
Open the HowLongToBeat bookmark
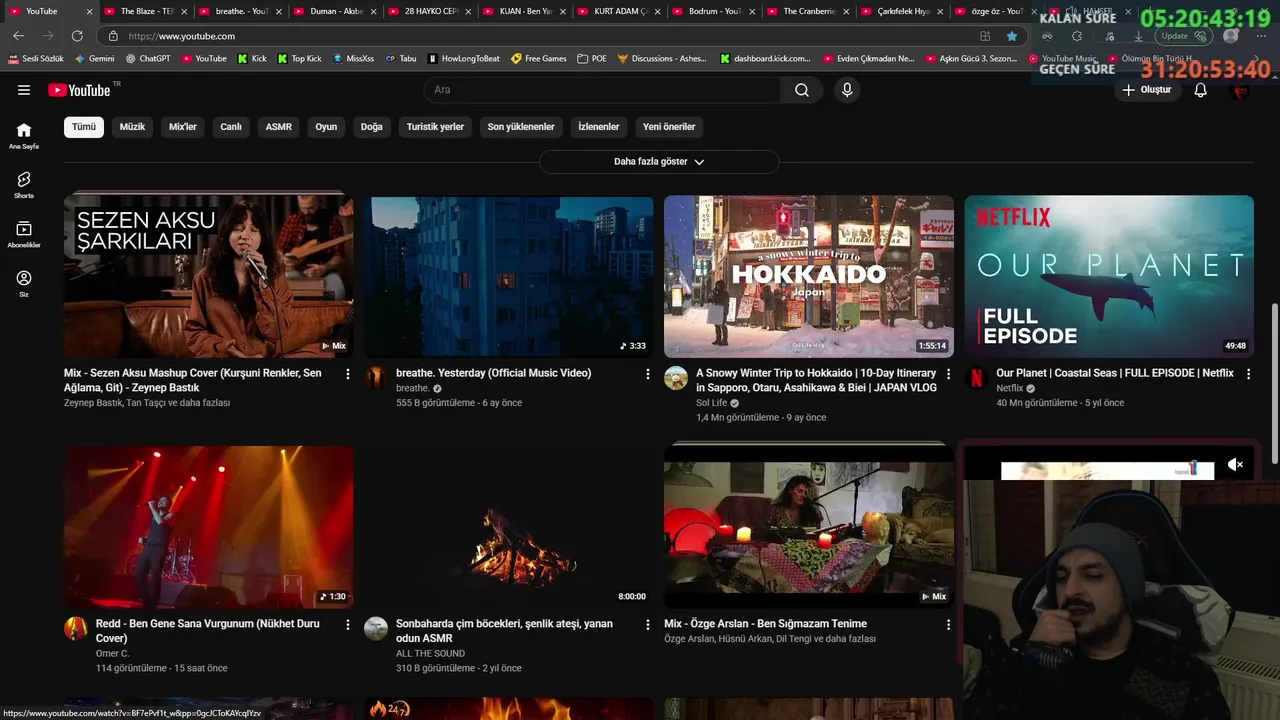463,59
